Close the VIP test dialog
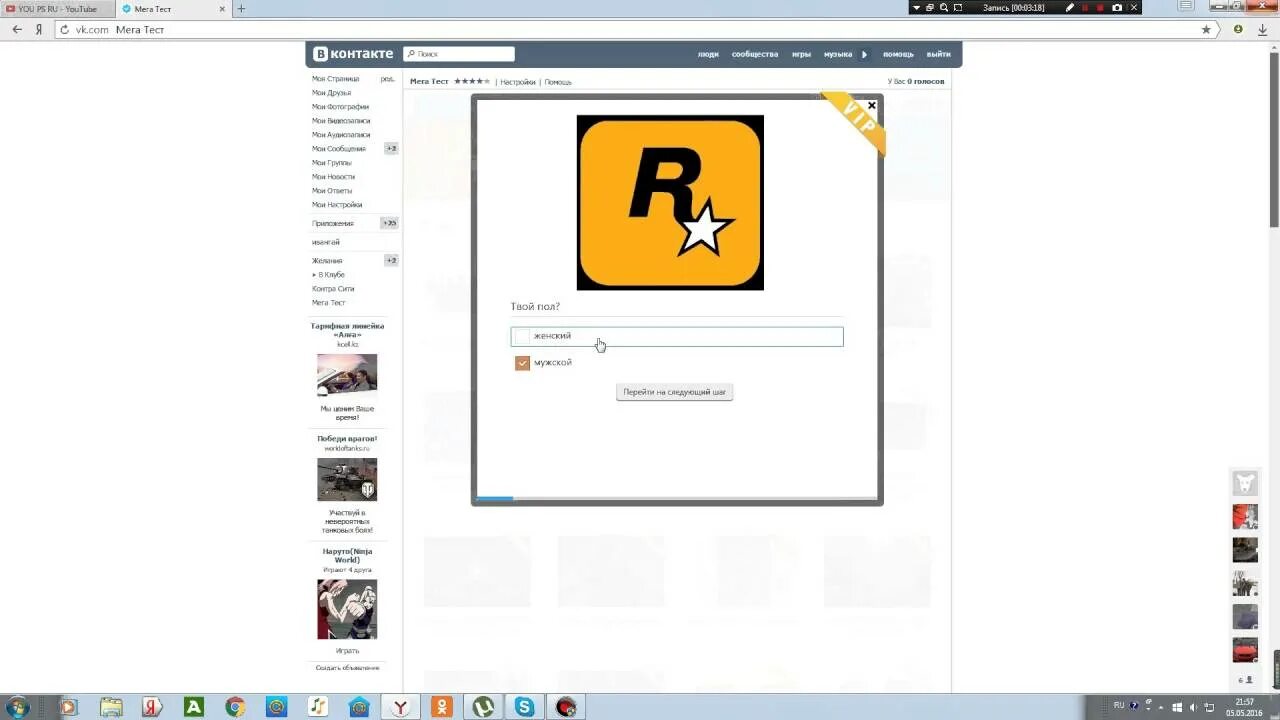Image resolution: width=1280 pixels, height=720 pixels. [871, 105]
